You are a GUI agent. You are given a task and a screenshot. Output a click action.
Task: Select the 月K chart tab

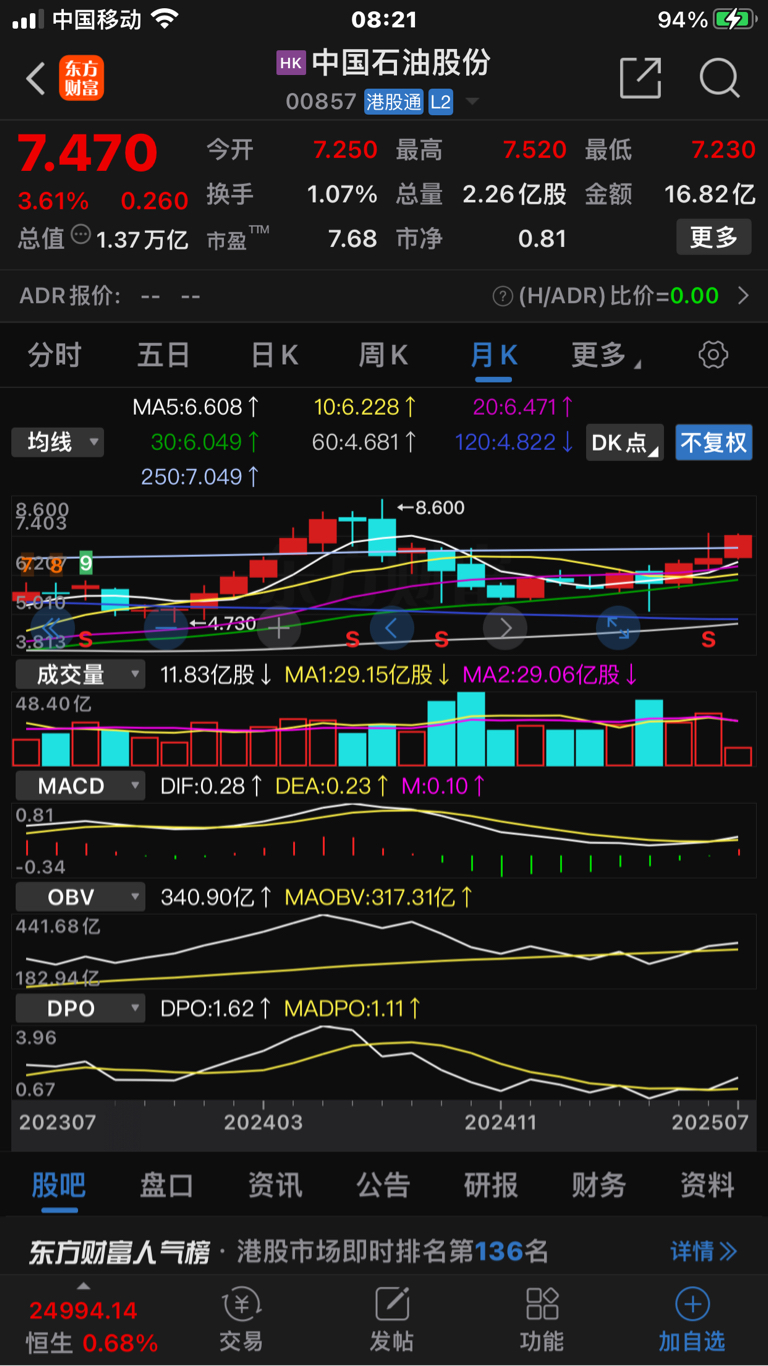point(494,355)
